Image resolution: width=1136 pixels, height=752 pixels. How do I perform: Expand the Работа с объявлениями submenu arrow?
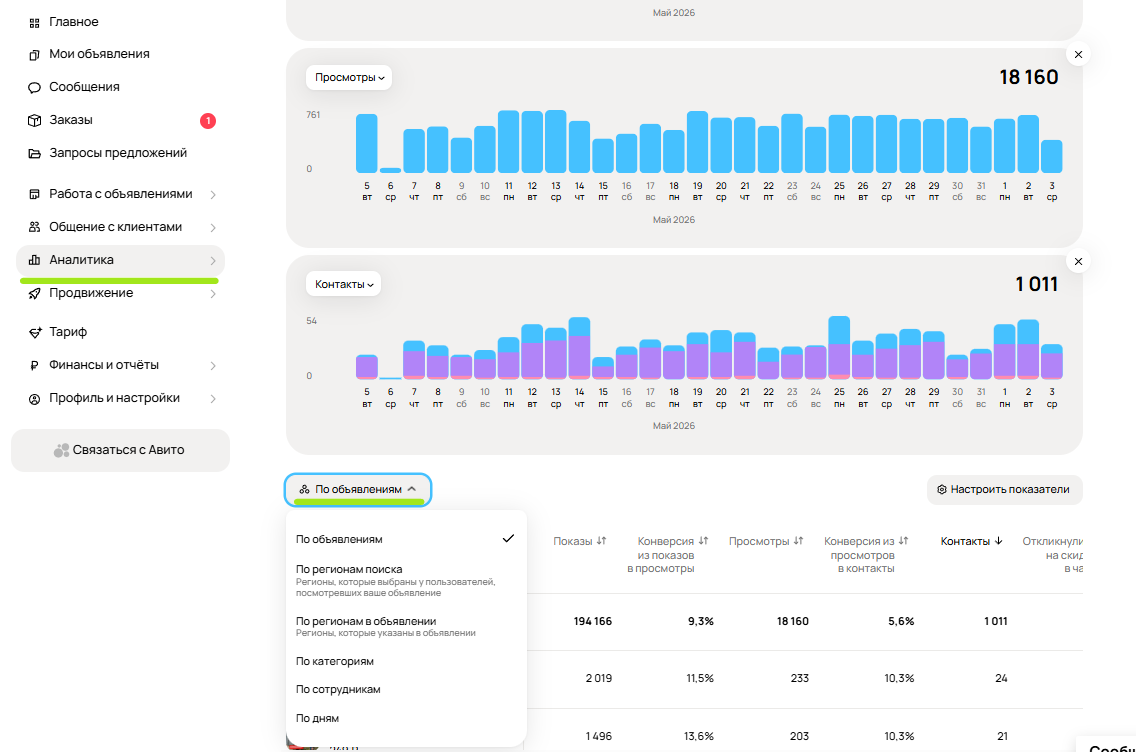[x=213, y=195]
